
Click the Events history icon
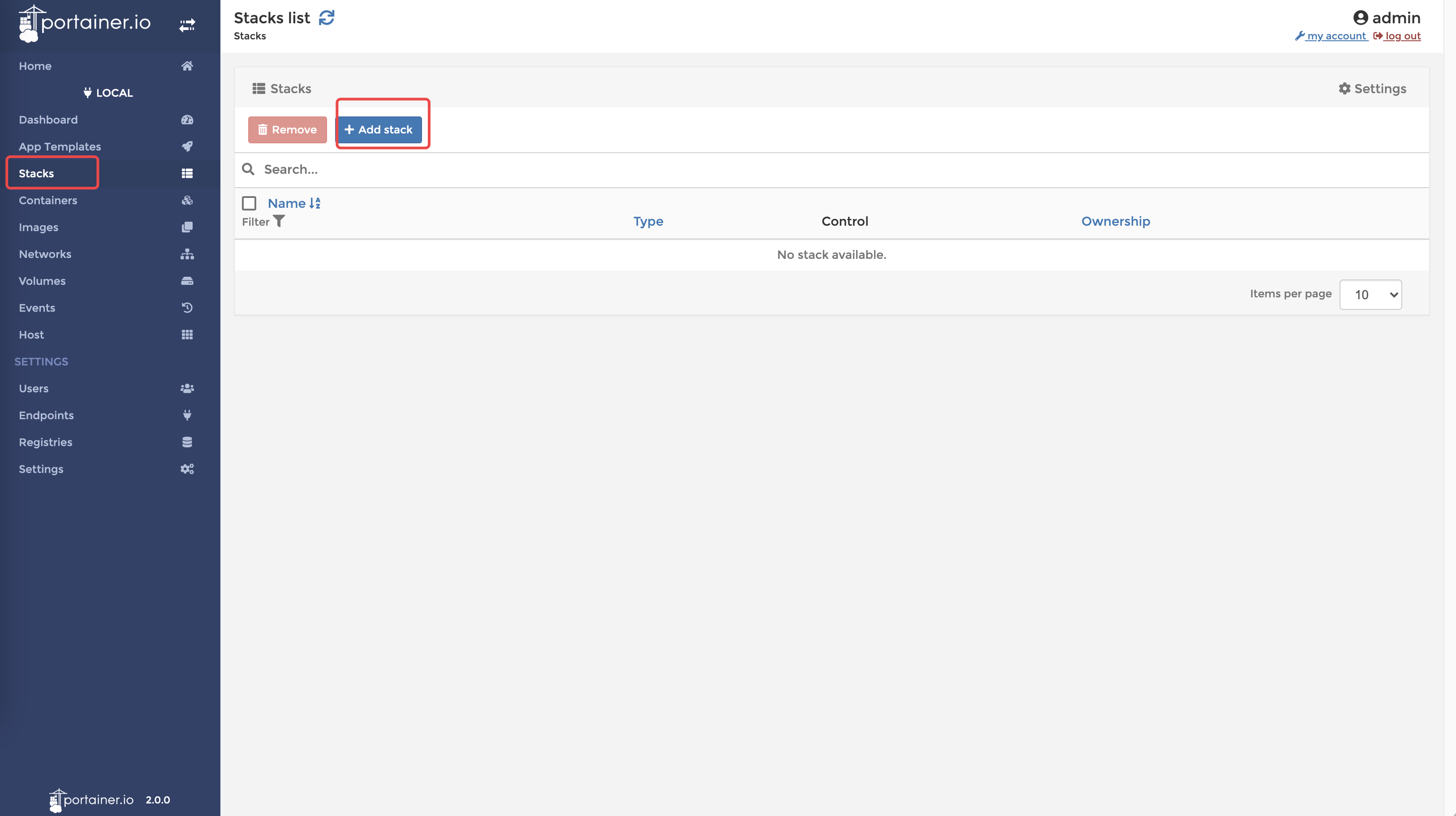(x=187, y=308)
